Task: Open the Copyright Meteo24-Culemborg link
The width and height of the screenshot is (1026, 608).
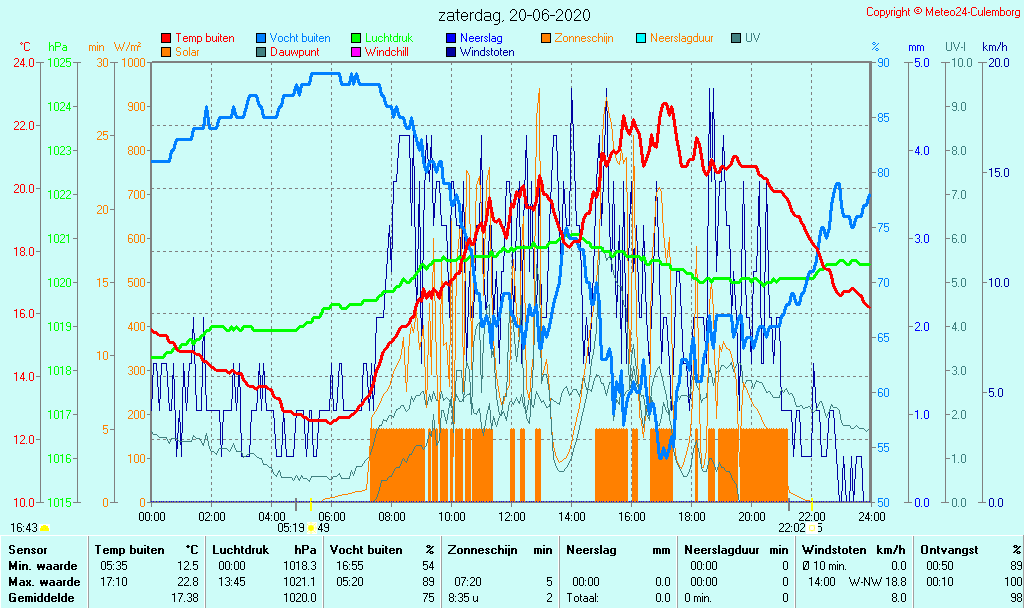Action: [x=943, y=12]
